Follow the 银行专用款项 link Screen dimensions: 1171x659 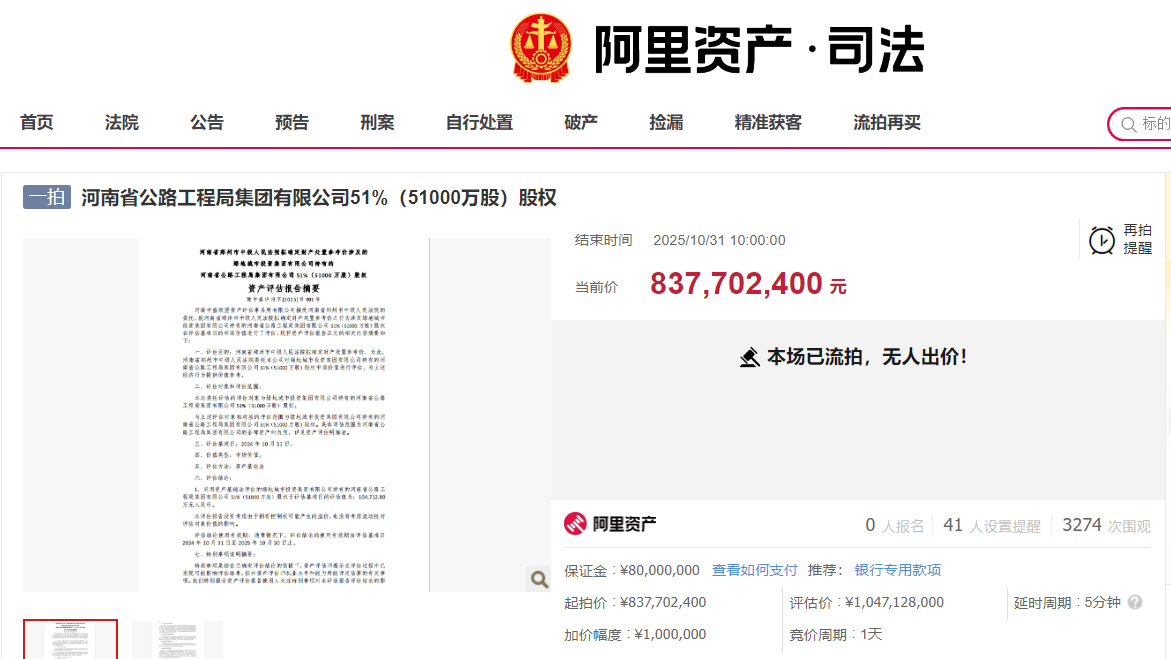[898, 570]
